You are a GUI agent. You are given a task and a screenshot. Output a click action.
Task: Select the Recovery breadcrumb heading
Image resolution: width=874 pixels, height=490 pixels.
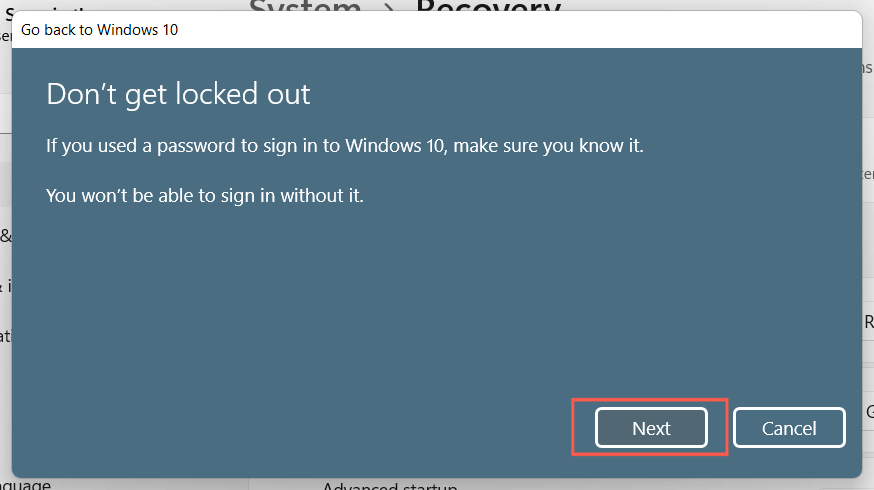pos(488,8)
